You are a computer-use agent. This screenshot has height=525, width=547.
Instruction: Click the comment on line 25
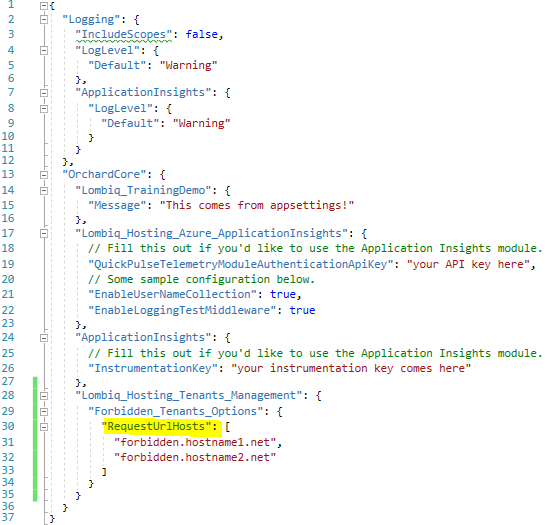[x=315, y=353]
